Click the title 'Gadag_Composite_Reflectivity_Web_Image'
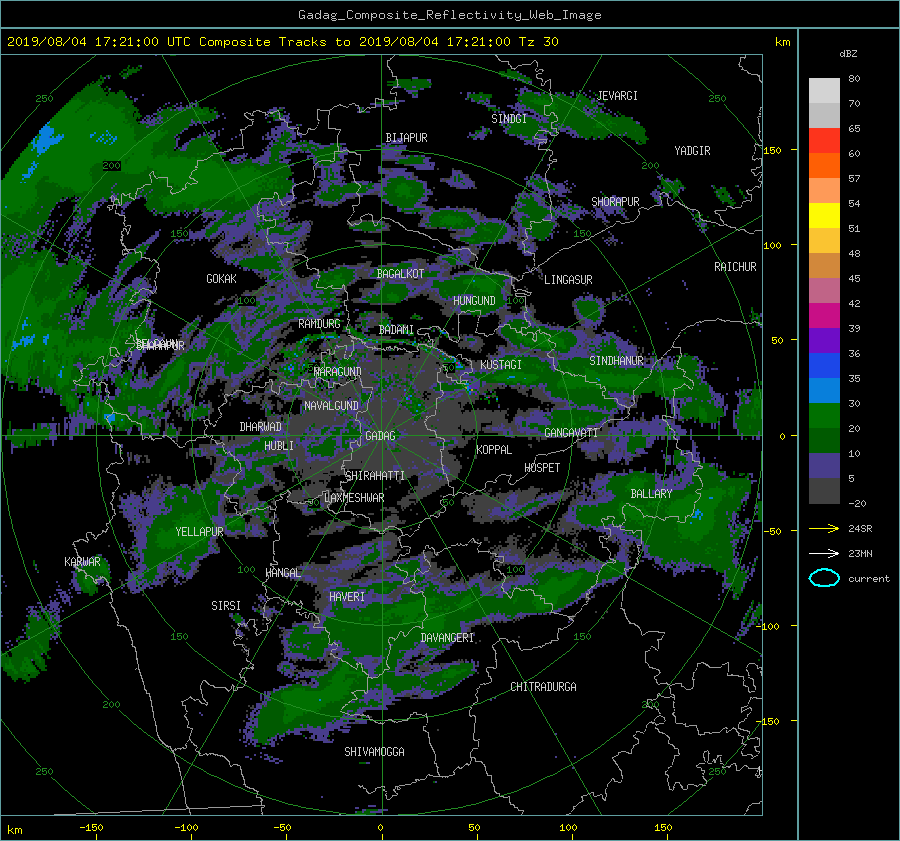Image resolution: width=900 pixels, height=841 pixels. [449, 15]
